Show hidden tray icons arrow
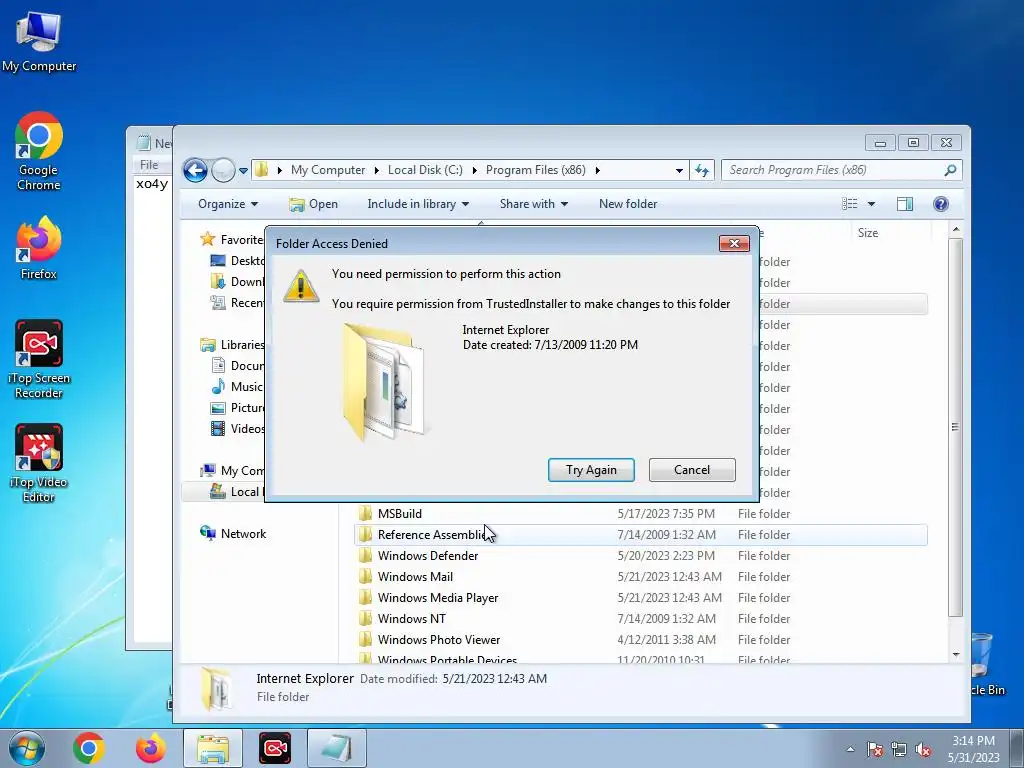Screen dimensions: 1024x768 850,749
